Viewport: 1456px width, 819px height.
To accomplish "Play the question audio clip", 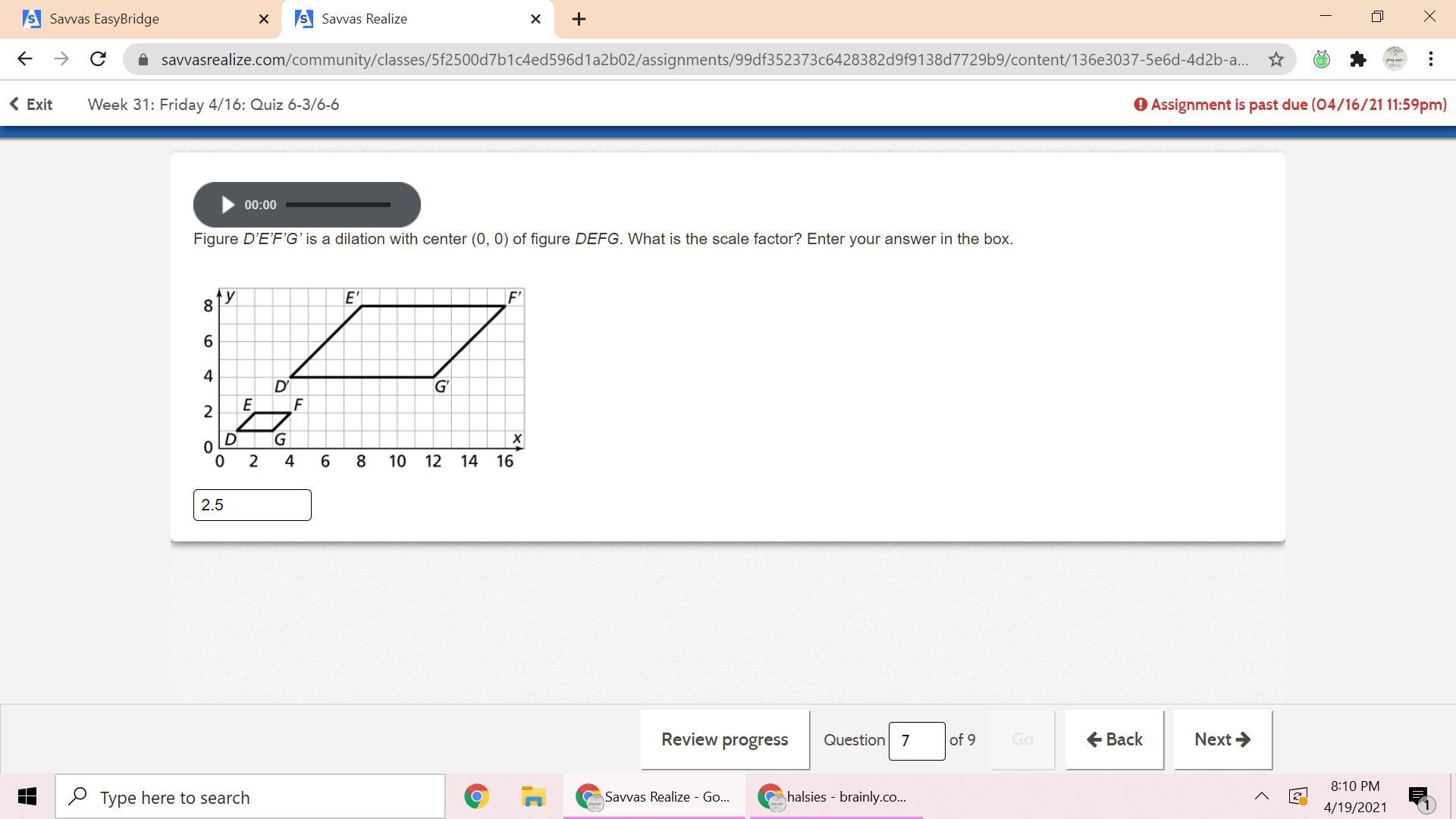I will coord(227,205).
